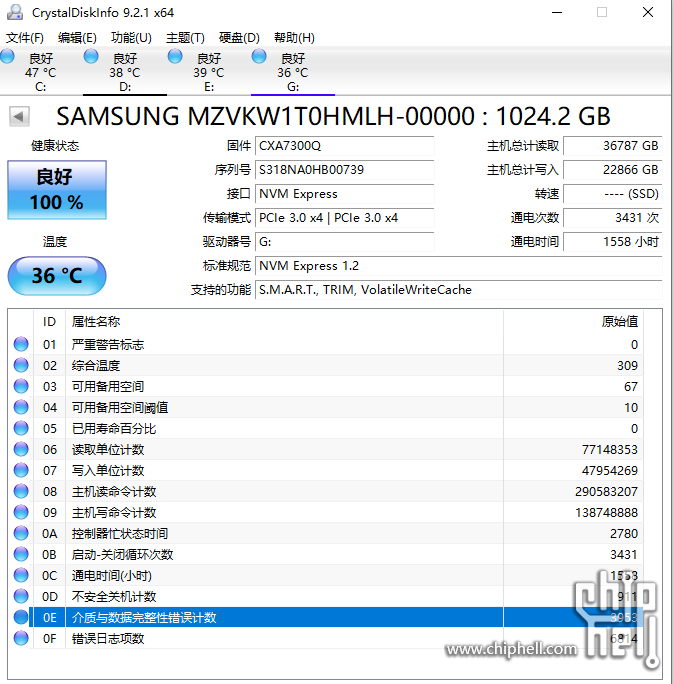The height and width of the screenshot is (684, 673).
Task: Click status orb of attribute 0F row
Action: point(21,638)
